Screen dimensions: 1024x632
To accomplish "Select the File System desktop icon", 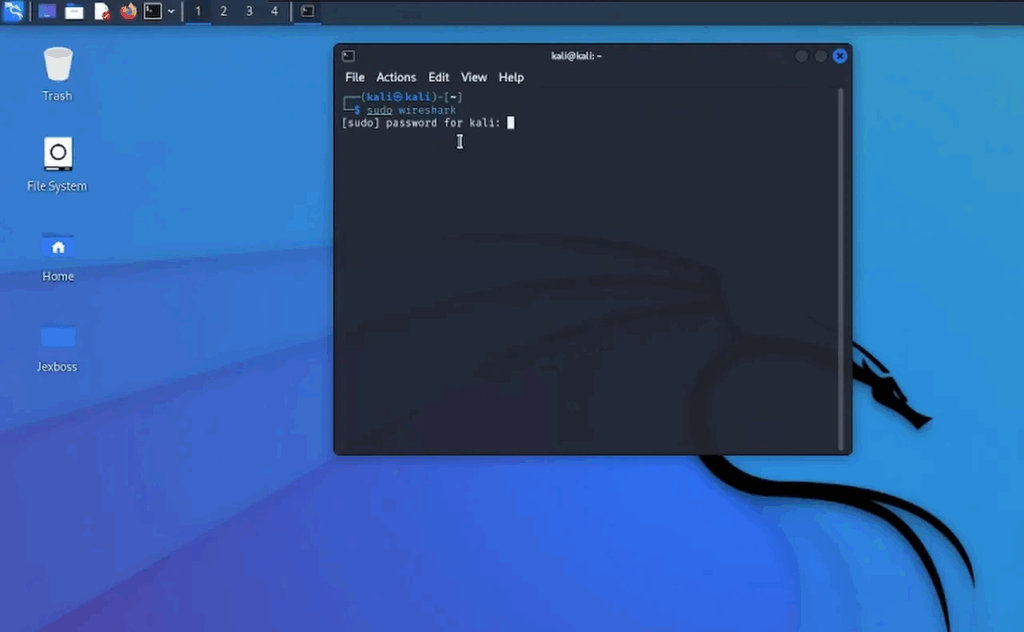I will (x=57, y=163).
